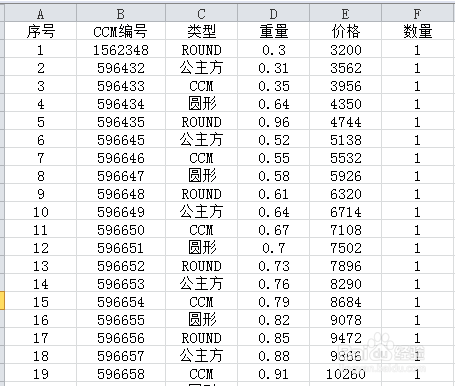Click the CCM编号 header cell
Viewport: 455px width, 386px height.
coord(121,31)
